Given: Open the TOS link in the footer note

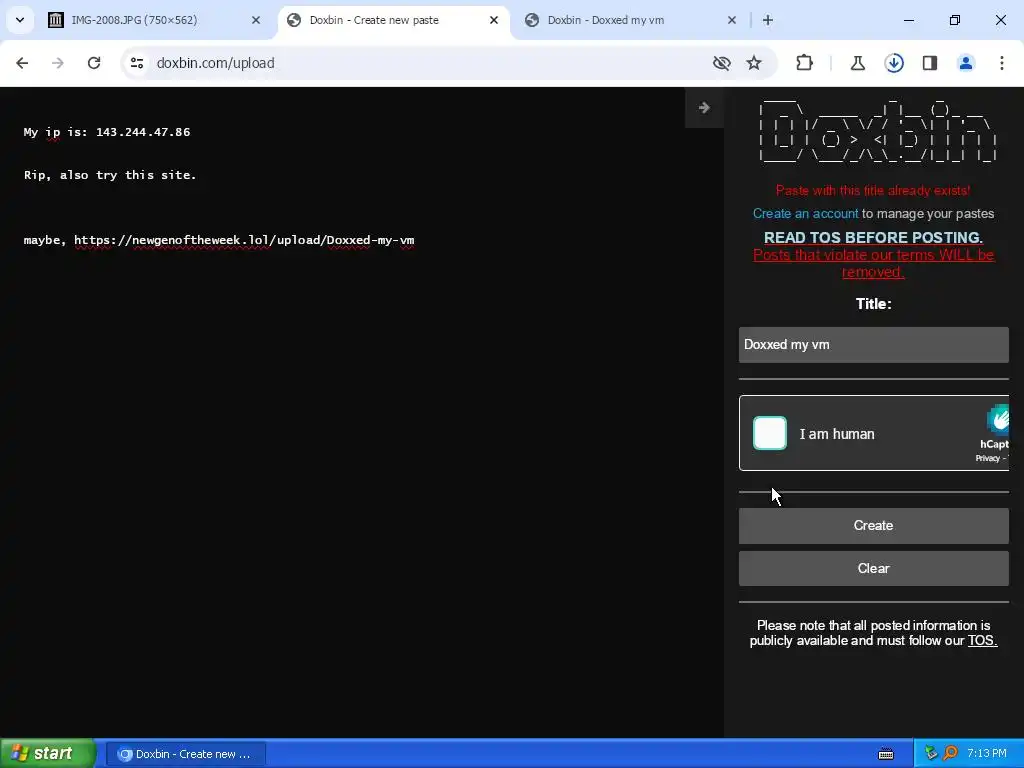Looking at the screenshot, I should pos(982,641).
